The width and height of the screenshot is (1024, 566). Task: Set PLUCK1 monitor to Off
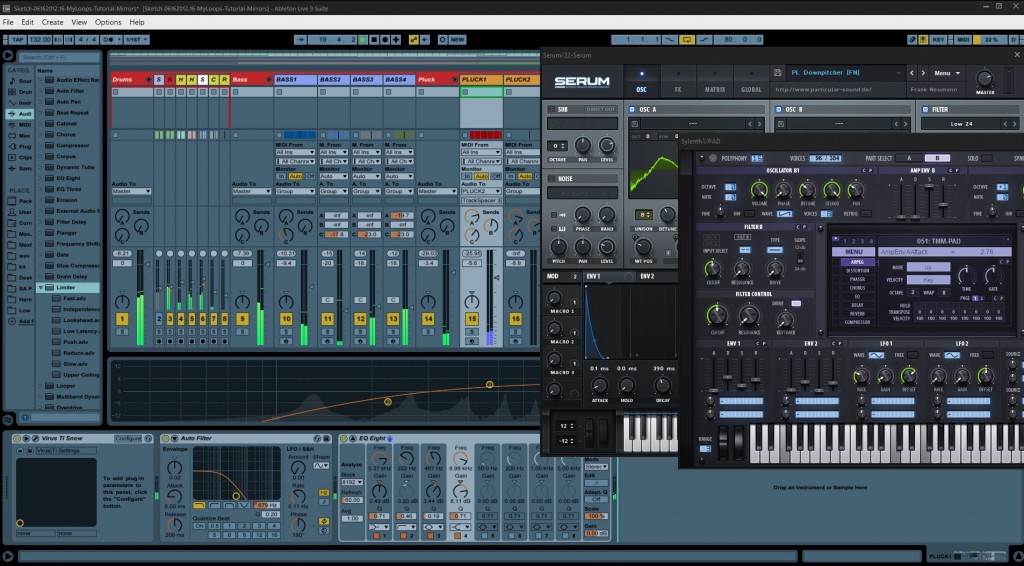point(495,176)
